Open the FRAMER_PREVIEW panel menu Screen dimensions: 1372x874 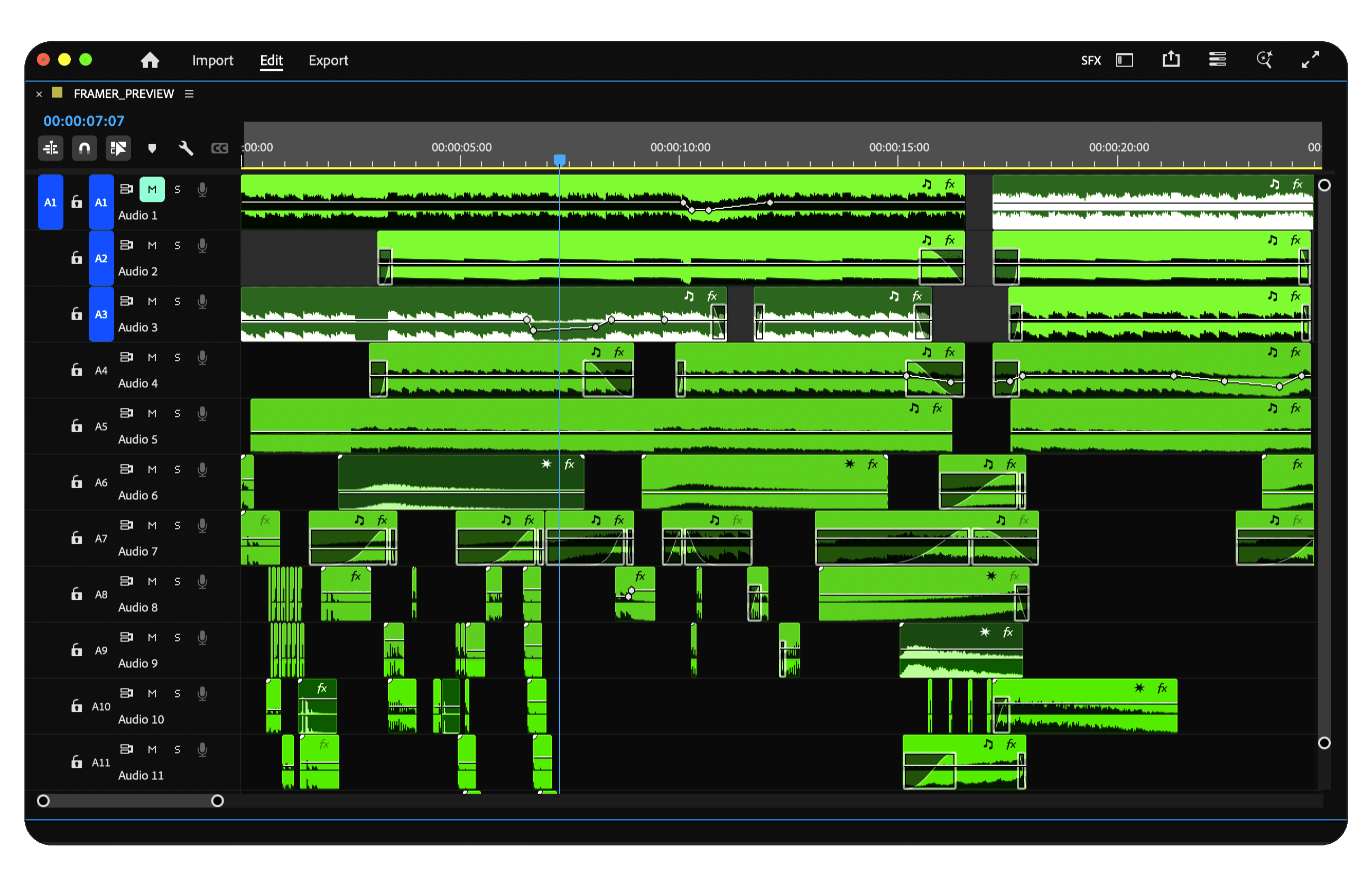click(189, 94)
